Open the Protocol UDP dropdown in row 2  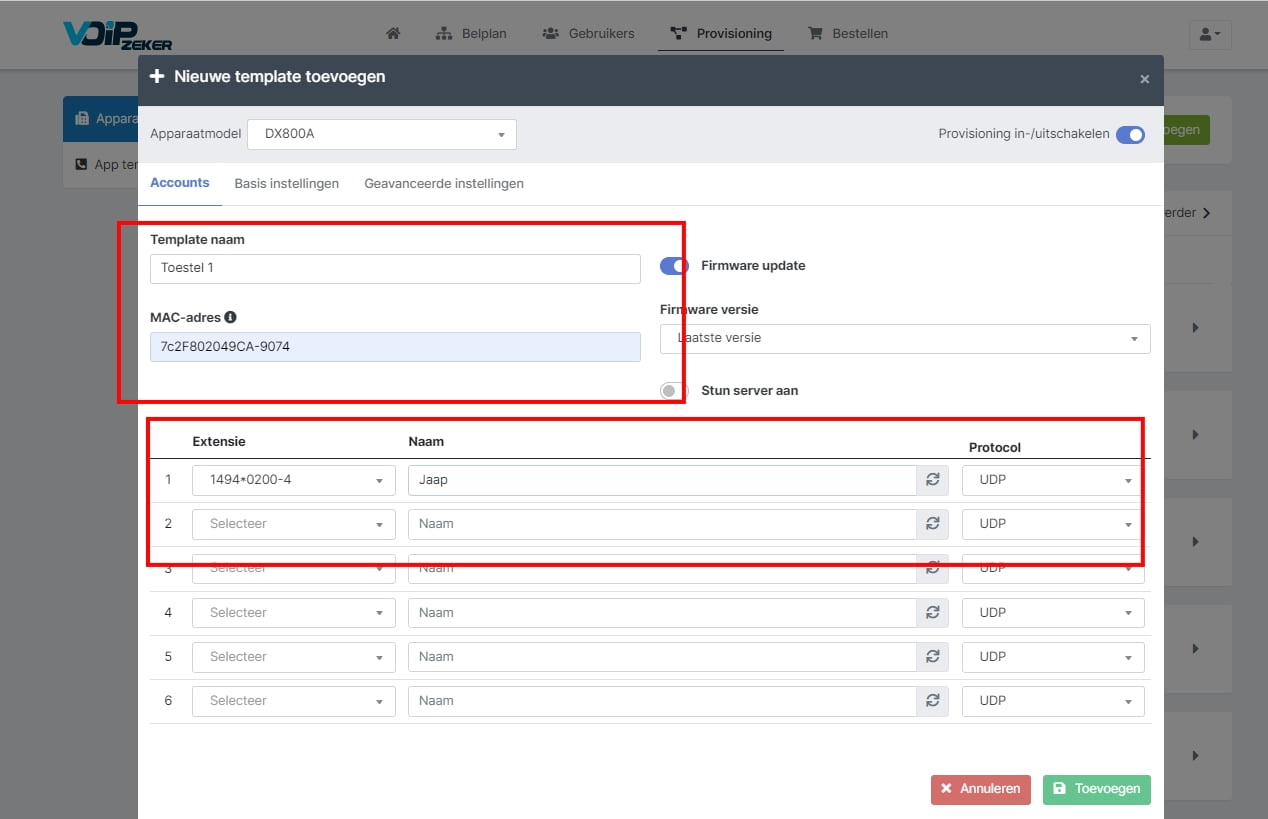coord(1053,524)
